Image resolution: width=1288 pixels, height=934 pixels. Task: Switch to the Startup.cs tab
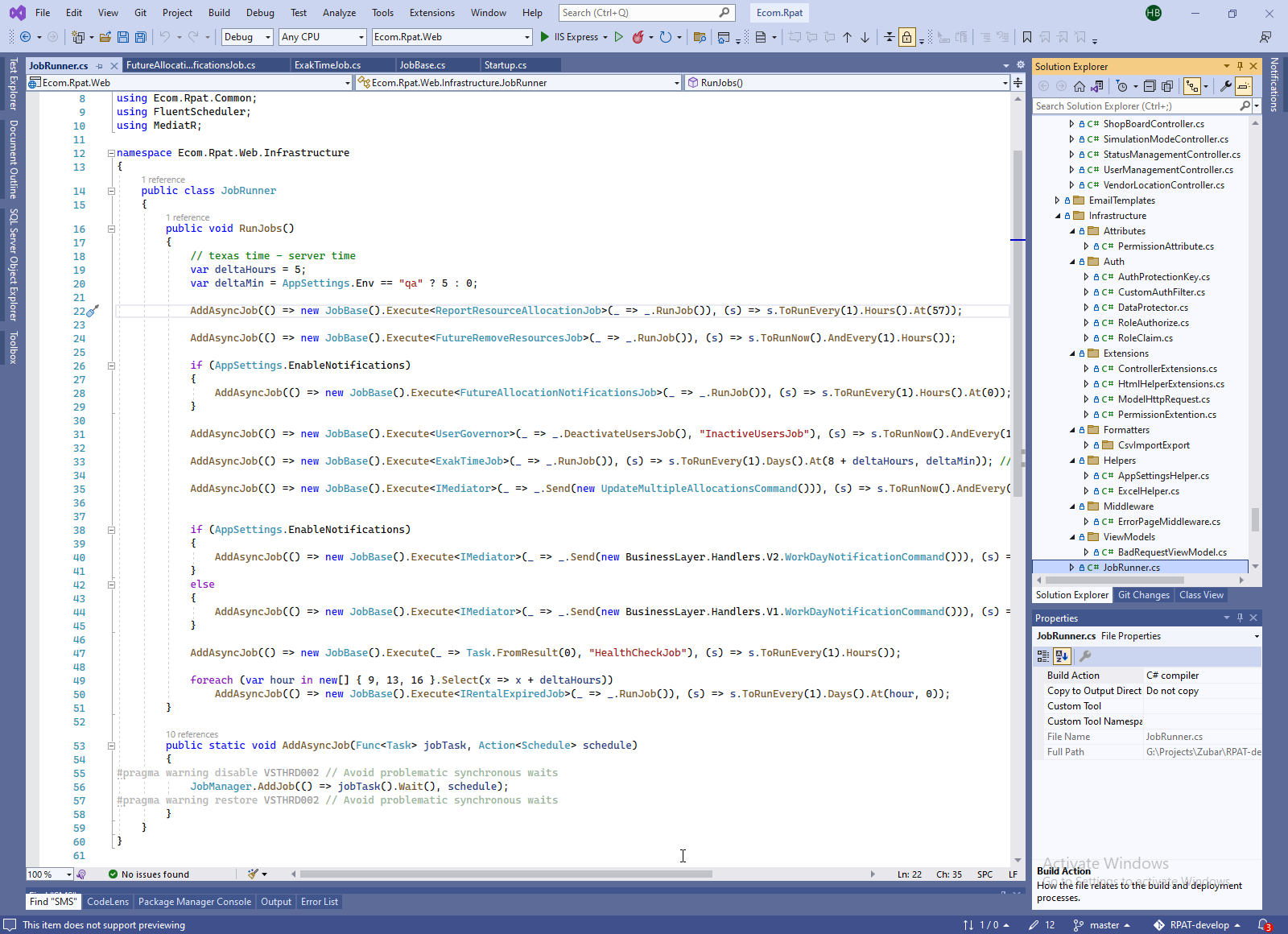[505, 65]
